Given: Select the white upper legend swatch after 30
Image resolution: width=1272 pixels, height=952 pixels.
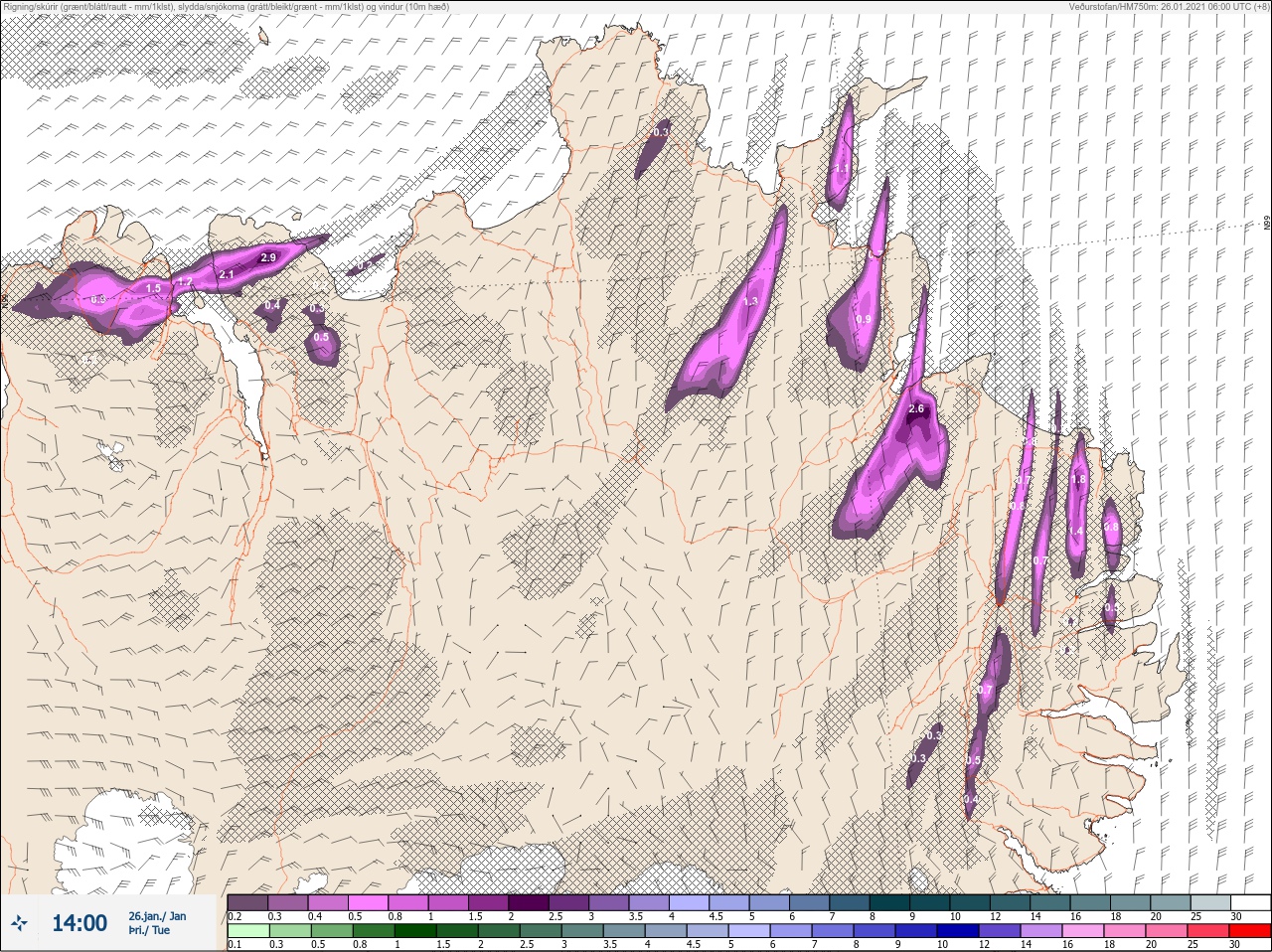Looking at the screenshot, I should tap(1250, 902).
